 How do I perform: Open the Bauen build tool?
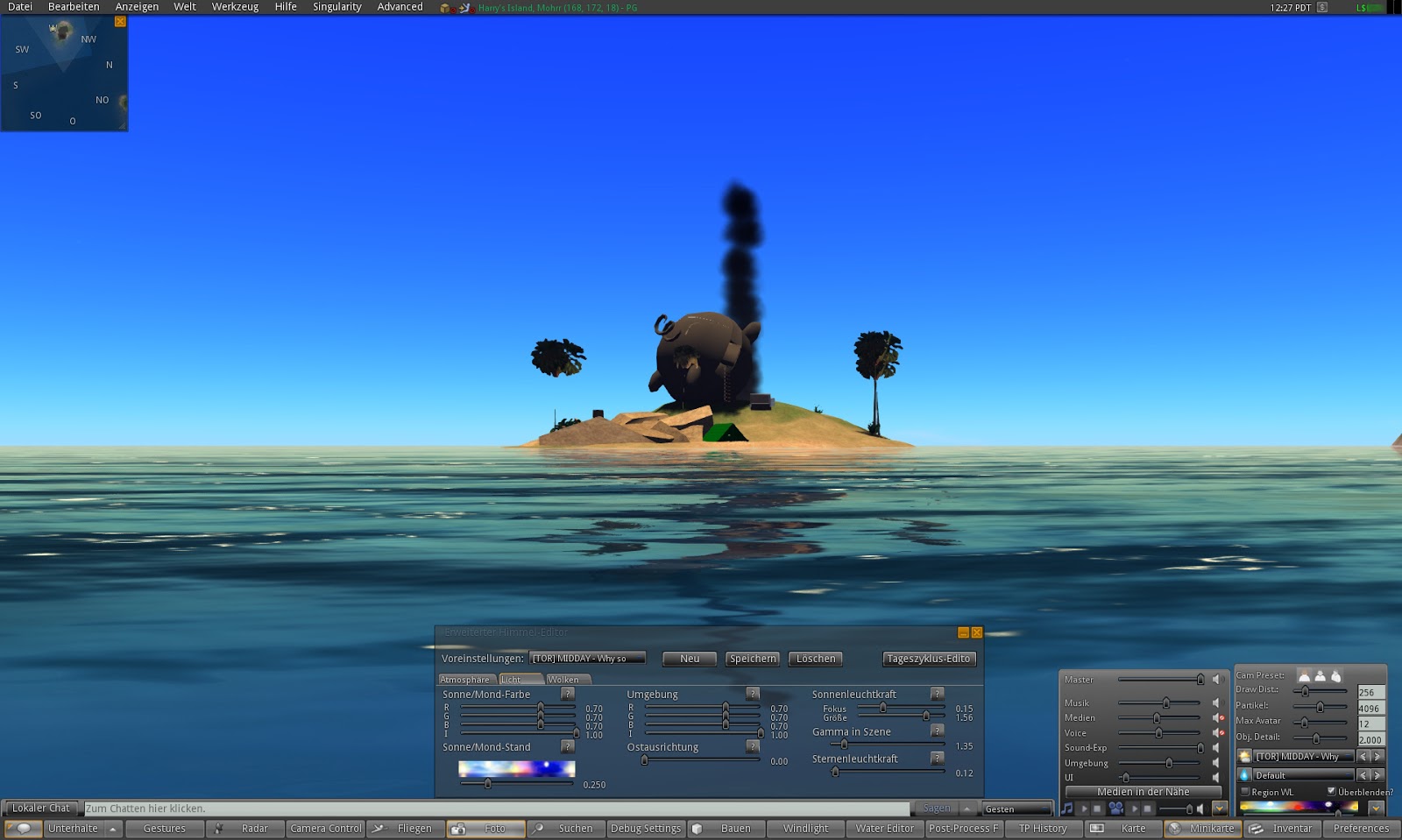tap(726, 828)
